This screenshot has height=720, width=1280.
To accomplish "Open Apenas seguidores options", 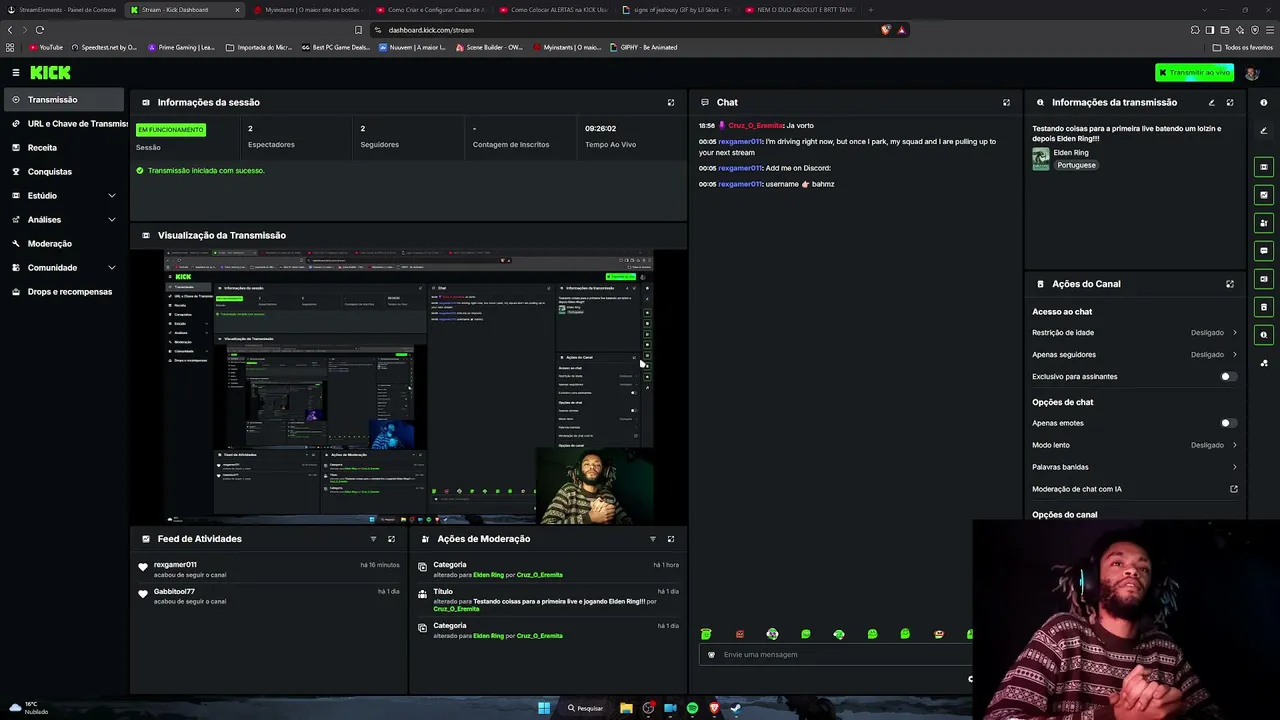I will click(1135, 355).
